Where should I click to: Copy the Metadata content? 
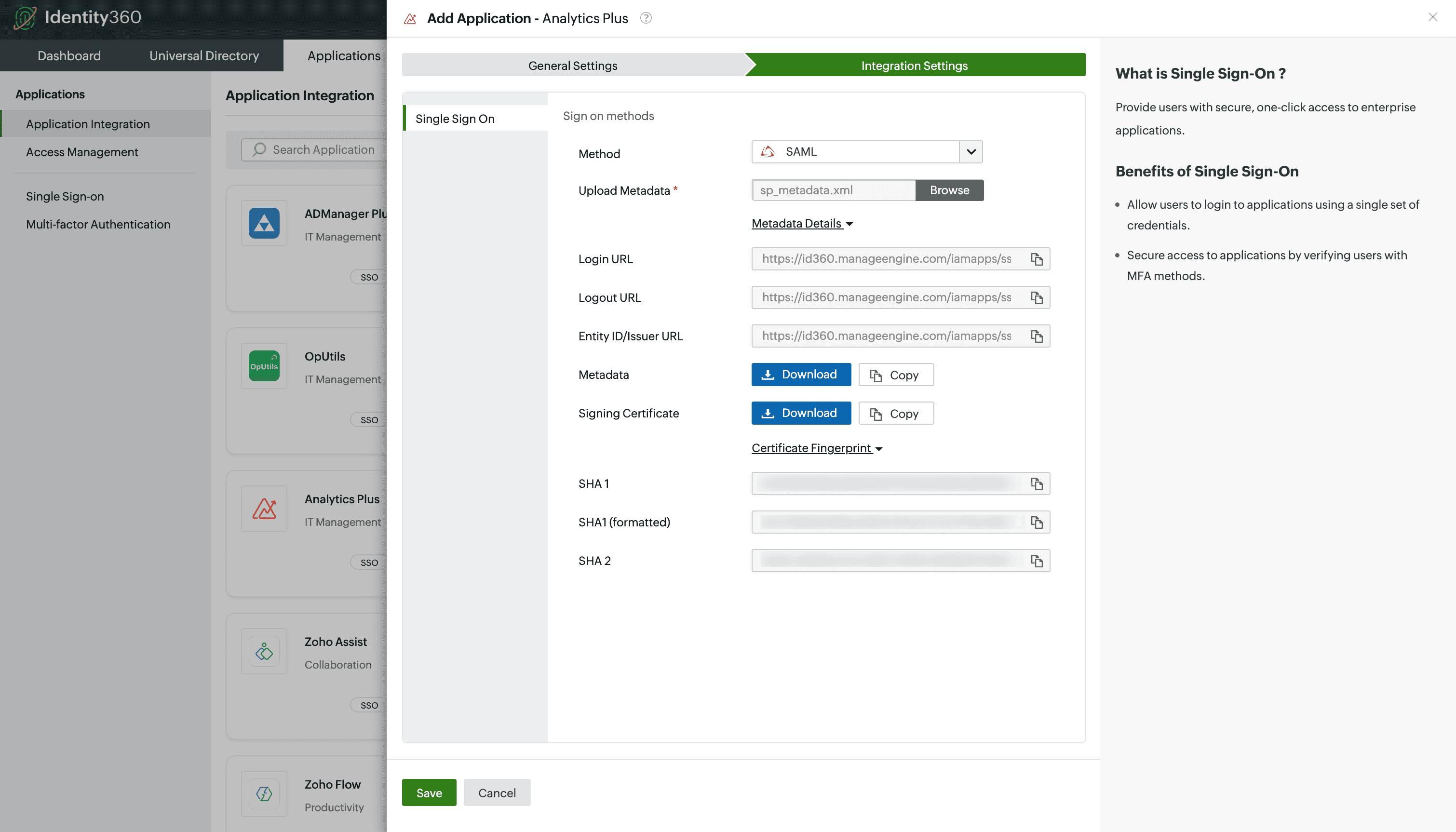tap(895, 374)
